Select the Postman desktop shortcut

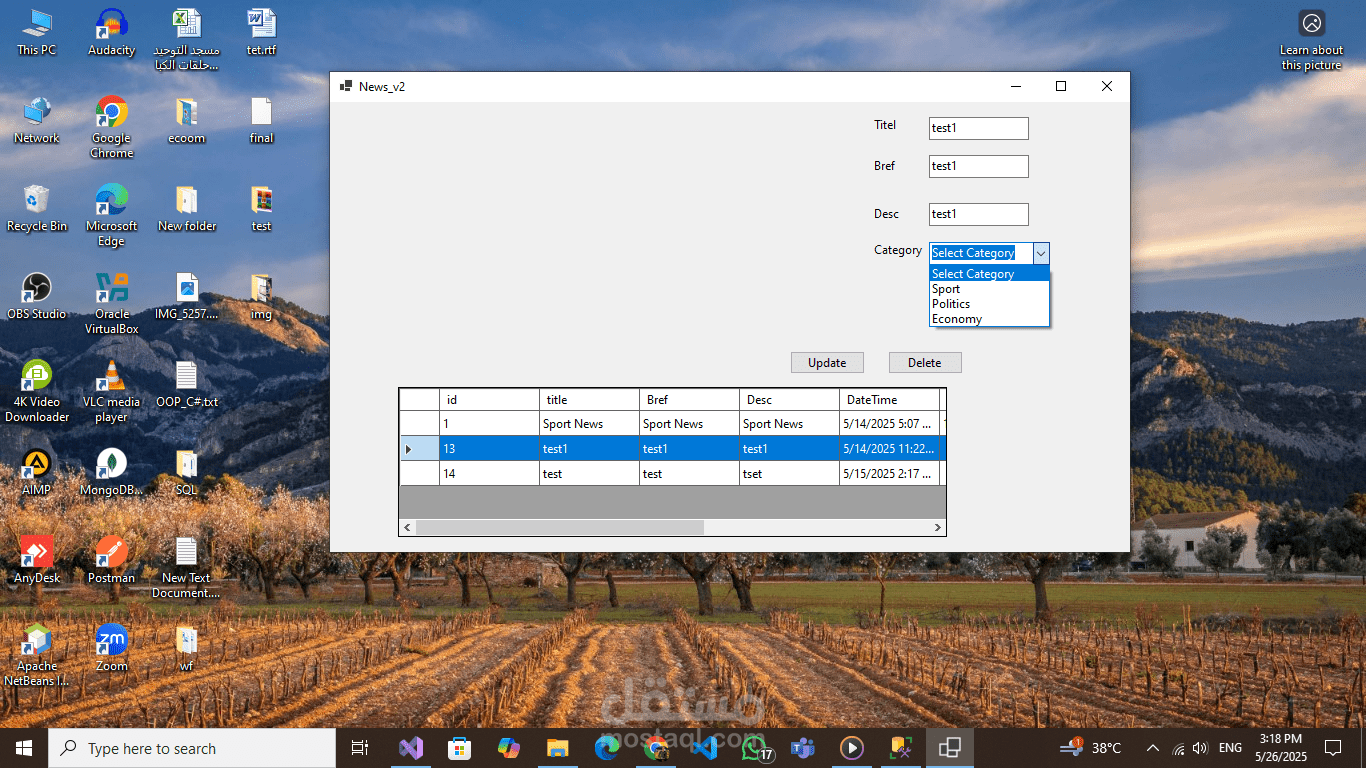[111, 560]
